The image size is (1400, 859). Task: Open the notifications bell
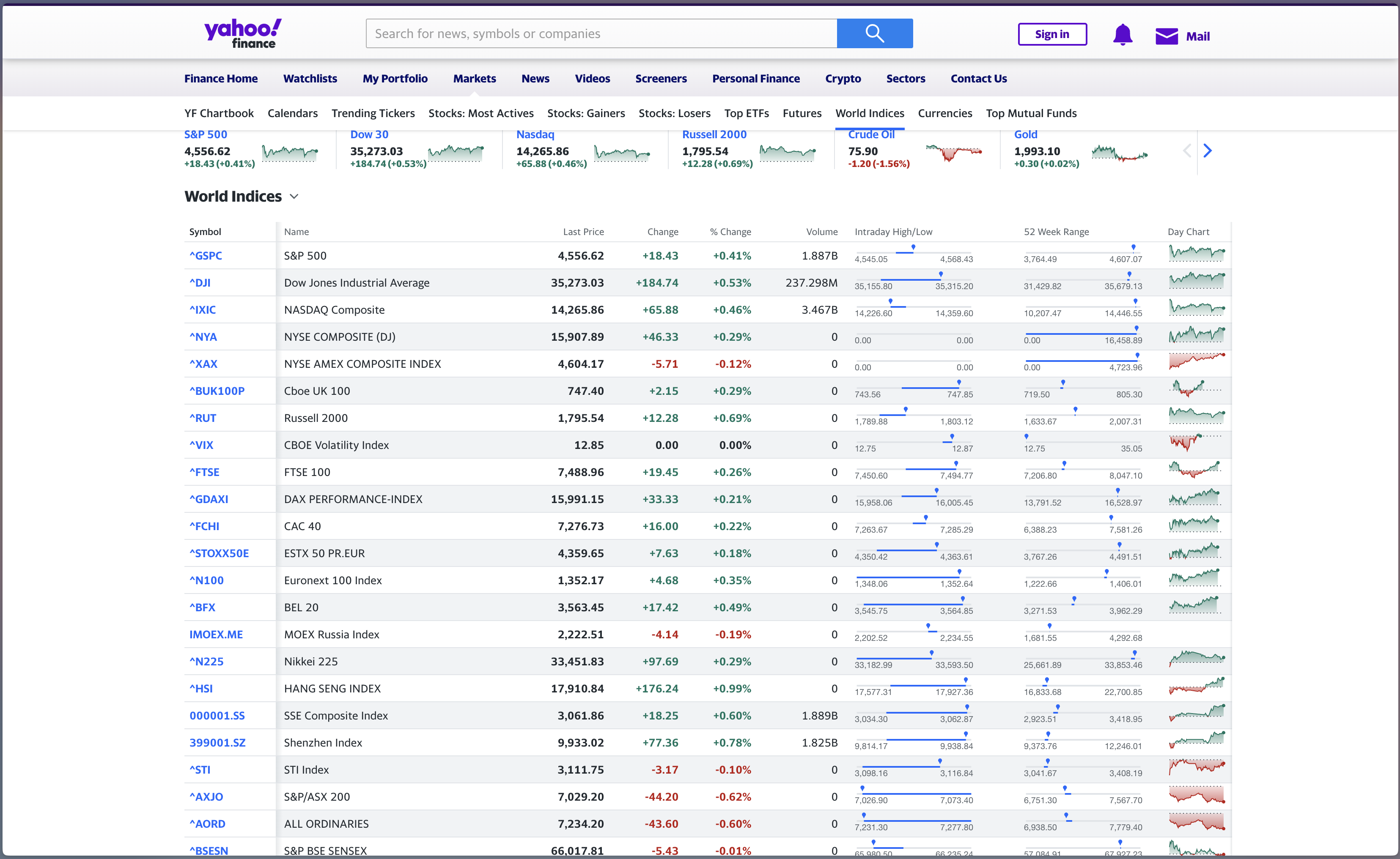click(x=1122, y=35)
